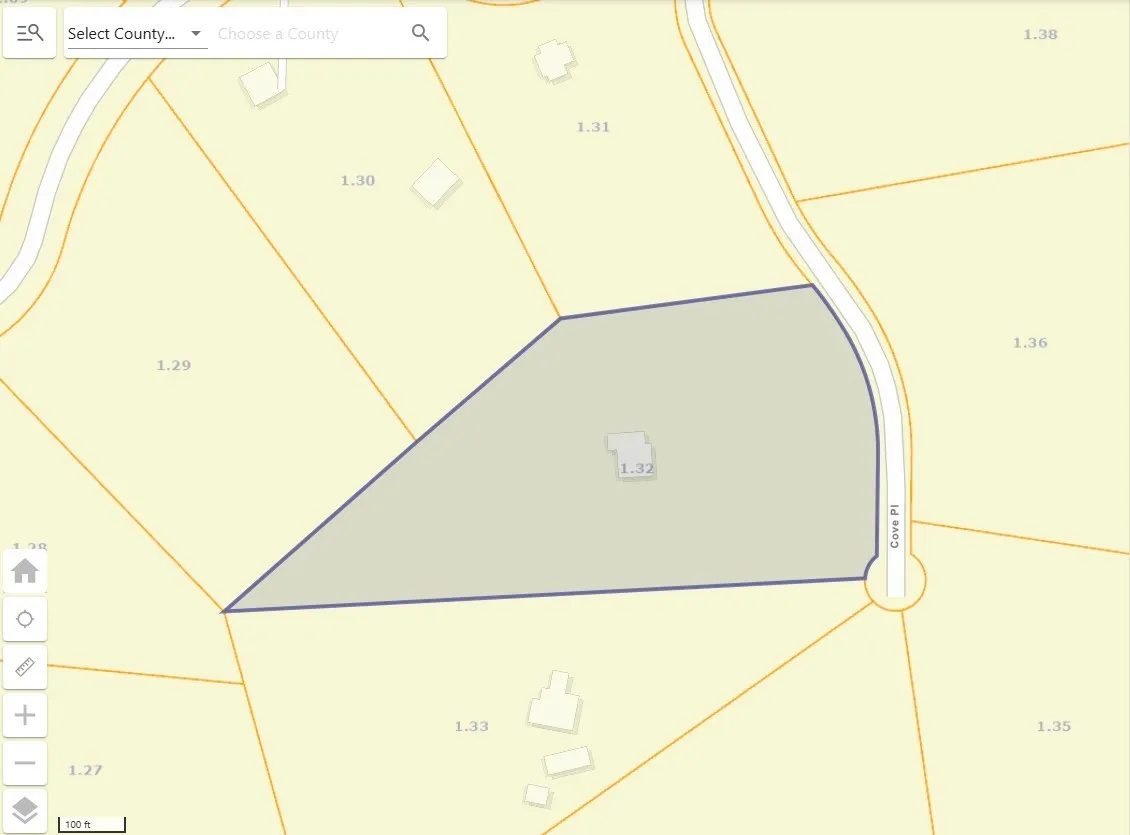Click the 100 ft scale bar
This screenshot has width=1130, height=835.
pos(92,824)
